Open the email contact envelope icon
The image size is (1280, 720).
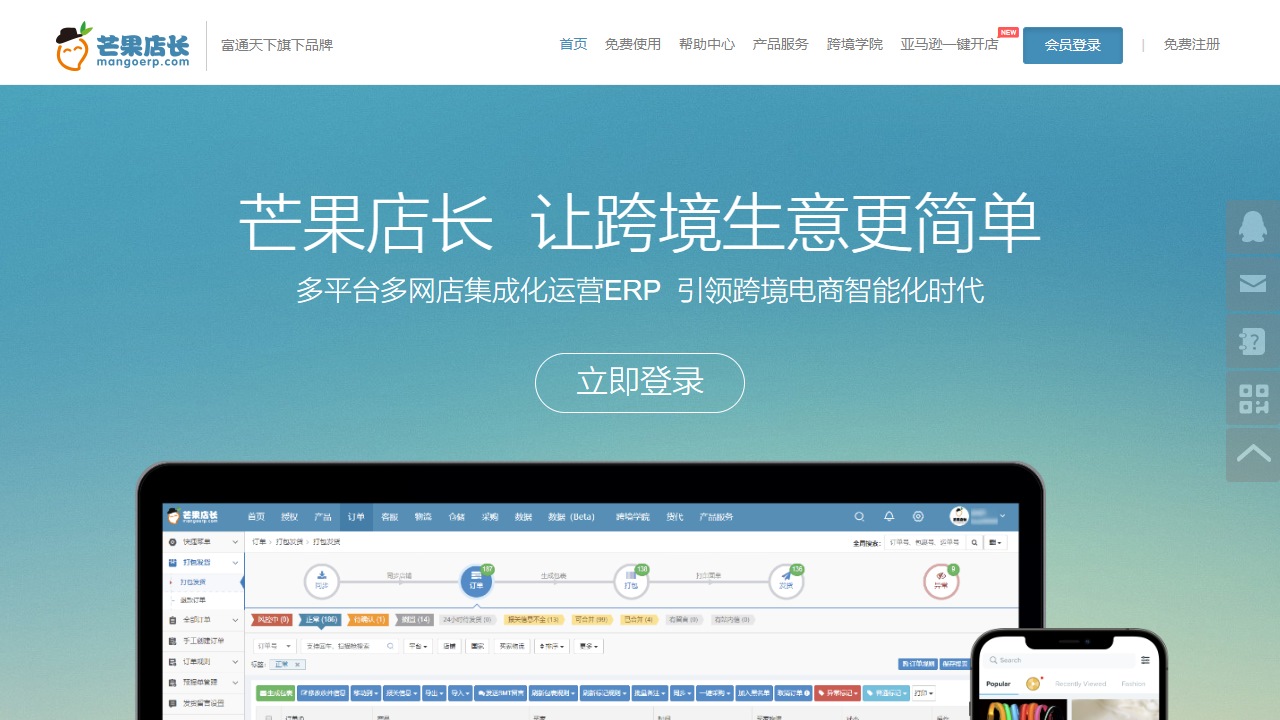tap(1253, 283)
